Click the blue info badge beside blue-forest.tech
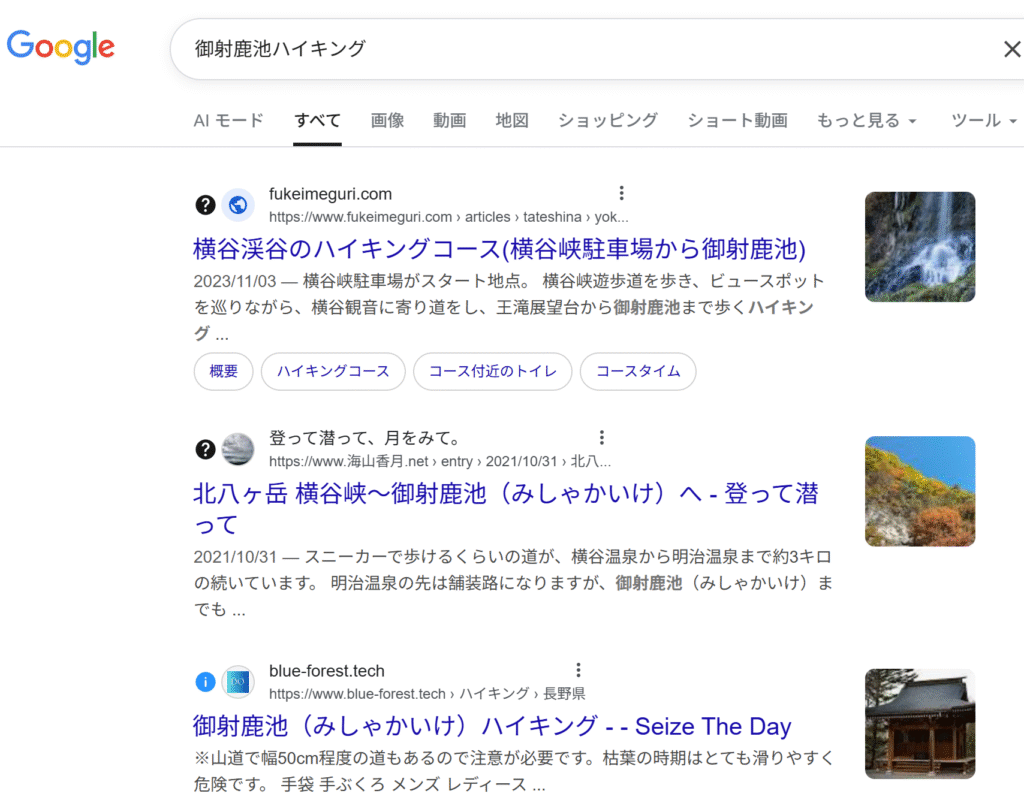 [205, 682]
